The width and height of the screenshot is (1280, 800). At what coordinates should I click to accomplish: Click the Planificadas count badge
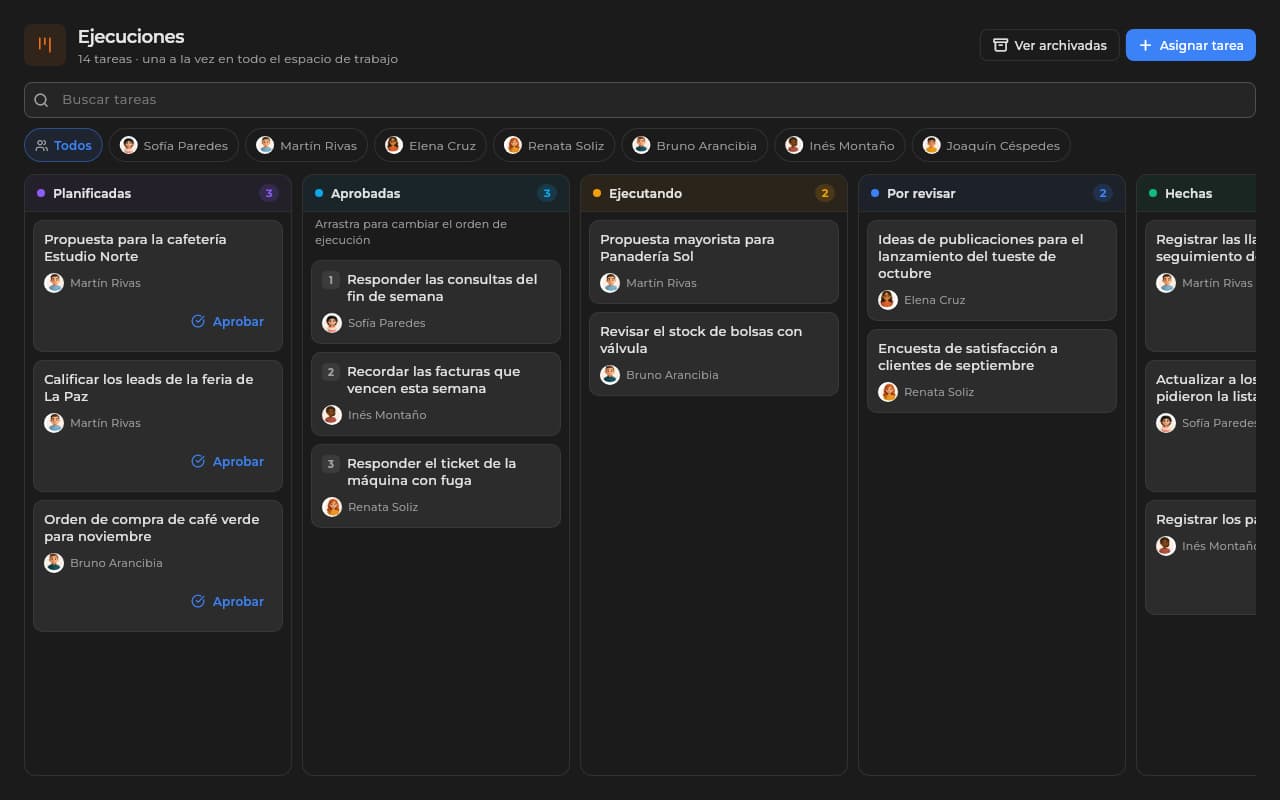[x=268, y=193]
